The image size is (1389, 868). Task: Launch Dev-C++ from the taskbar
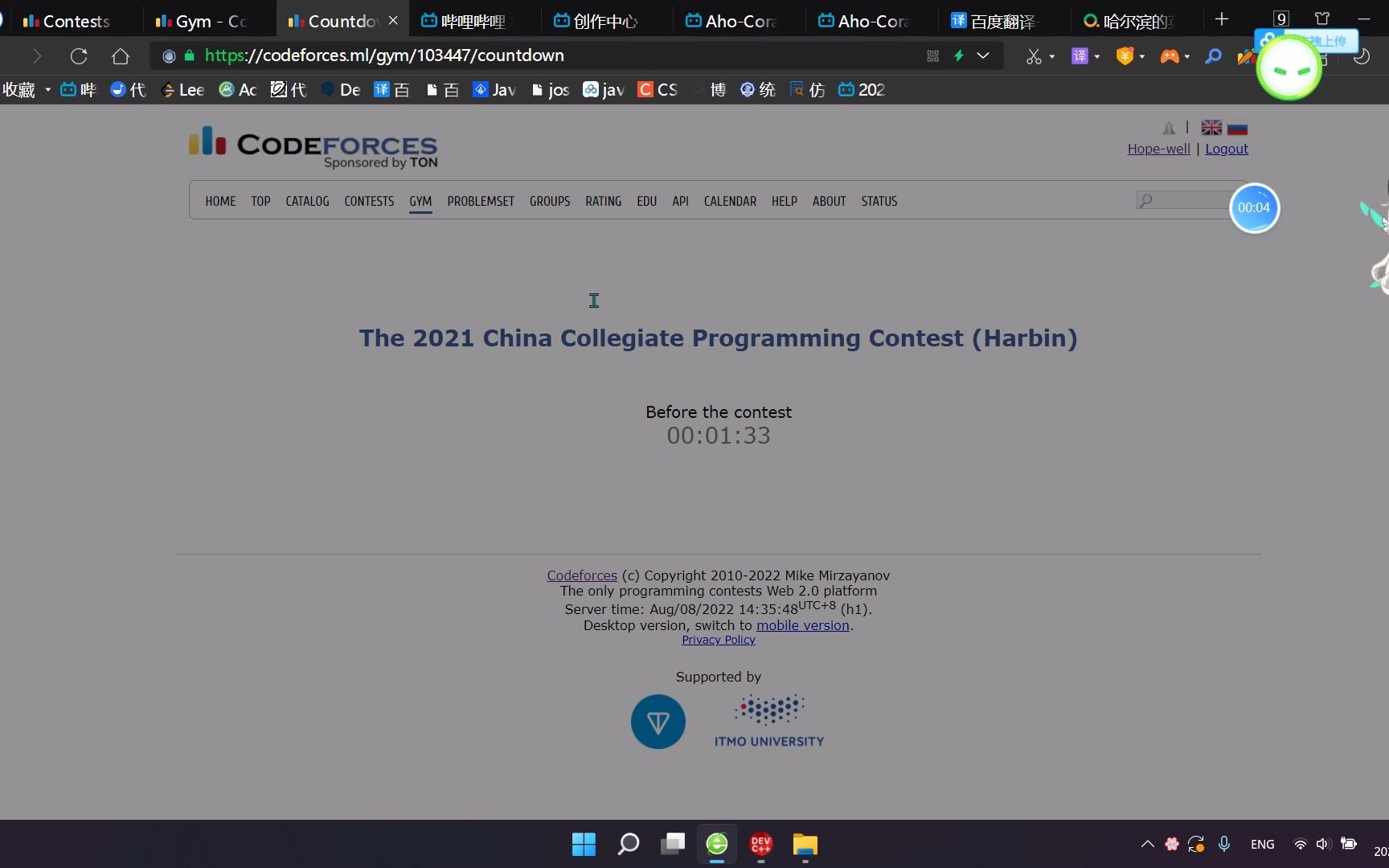pos(760,845)
